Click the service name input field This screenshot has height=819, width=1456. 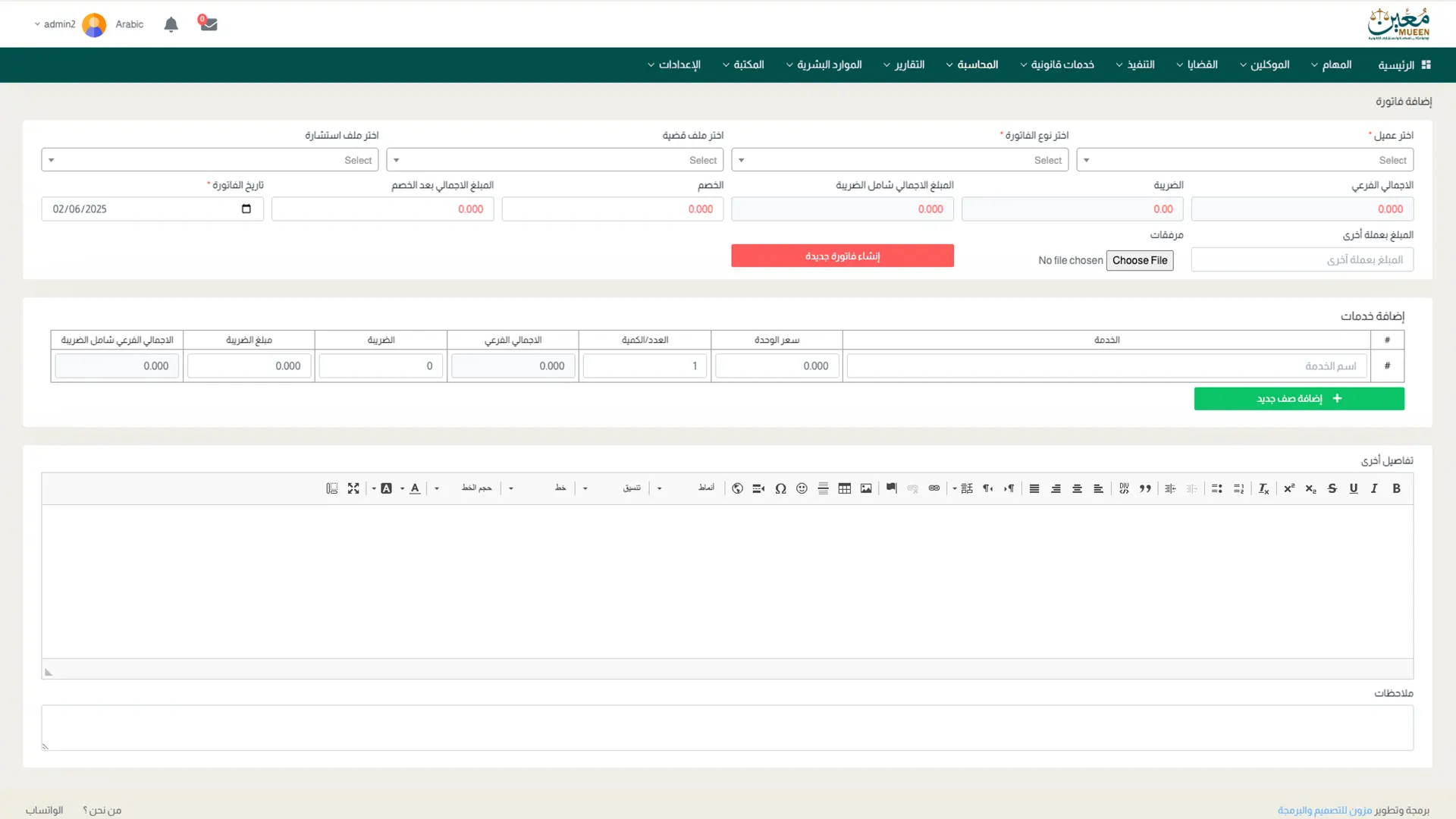[1106, 366]
